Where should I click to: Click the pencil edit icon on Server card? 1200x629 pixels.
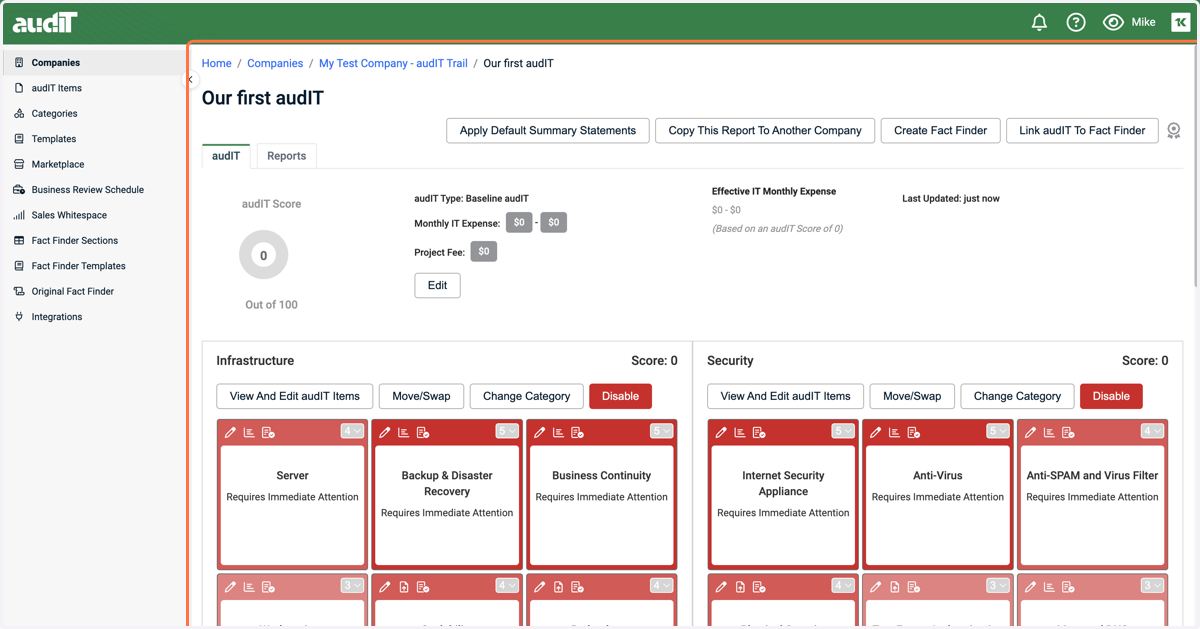tap(230, 432)
